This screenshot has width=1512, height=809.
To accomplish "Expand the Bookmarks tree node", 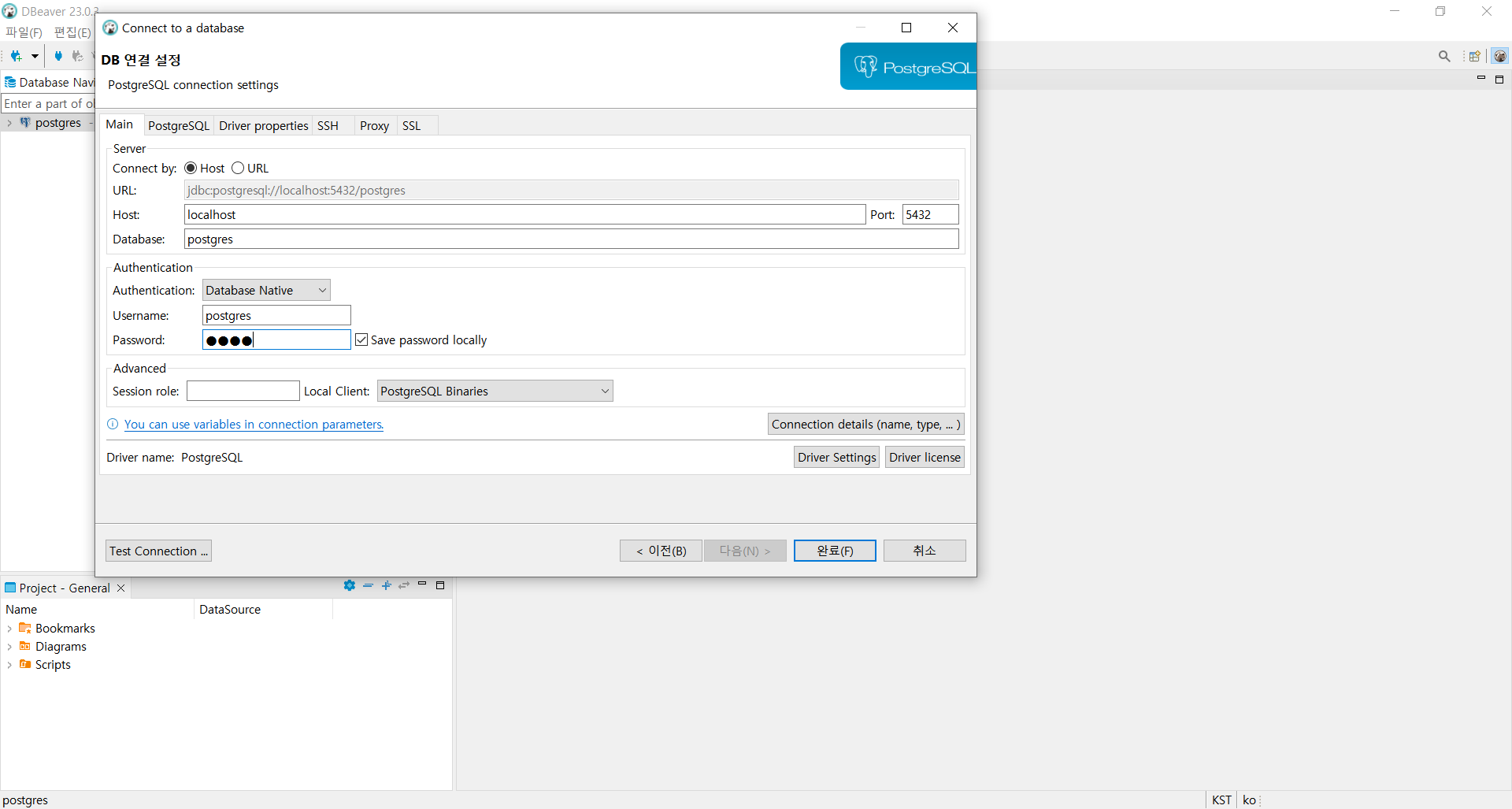I will (9, 629).
